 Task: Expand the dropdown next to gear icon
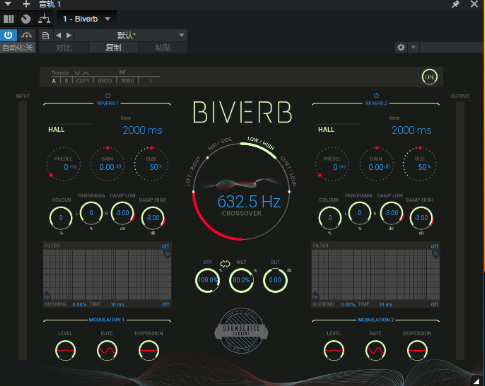413,47
